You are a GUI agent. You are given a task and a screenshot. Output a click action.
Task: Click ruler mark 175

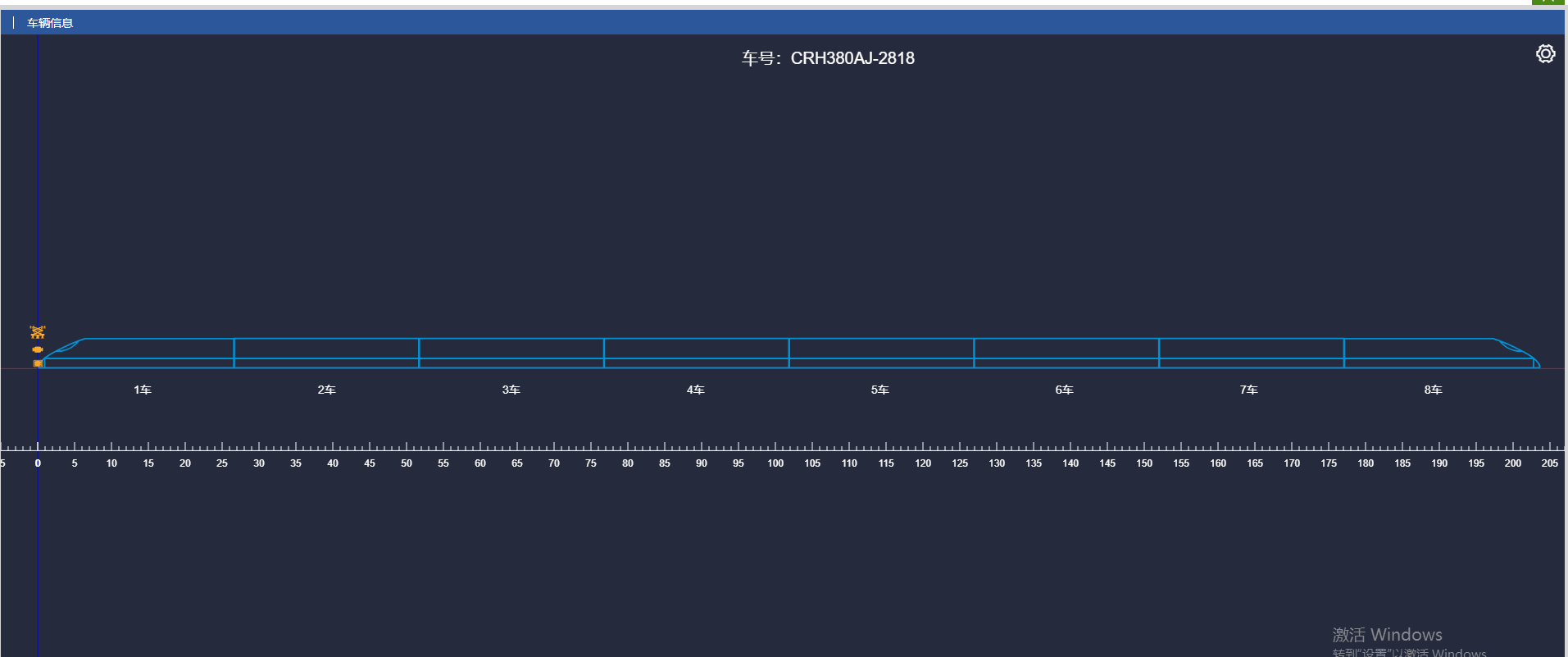[x=1329, y=463]
